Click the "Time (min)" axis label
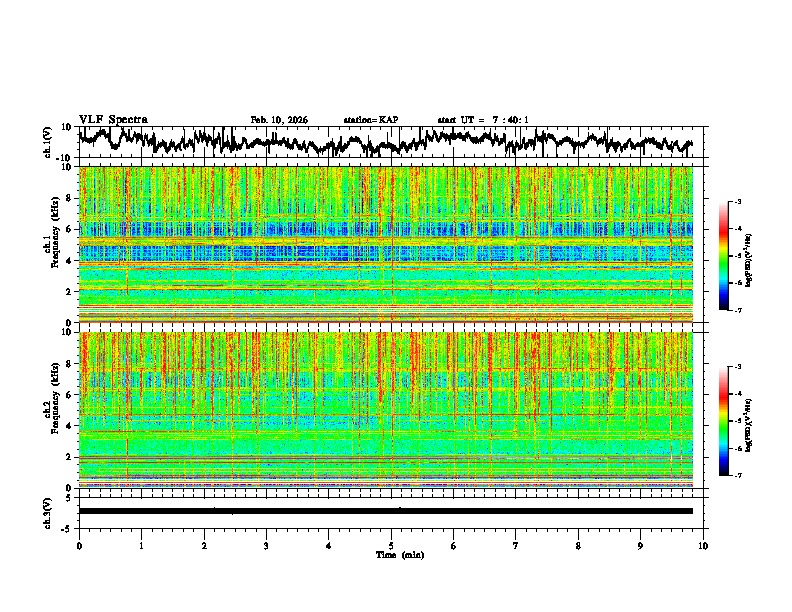 (400, 555)
